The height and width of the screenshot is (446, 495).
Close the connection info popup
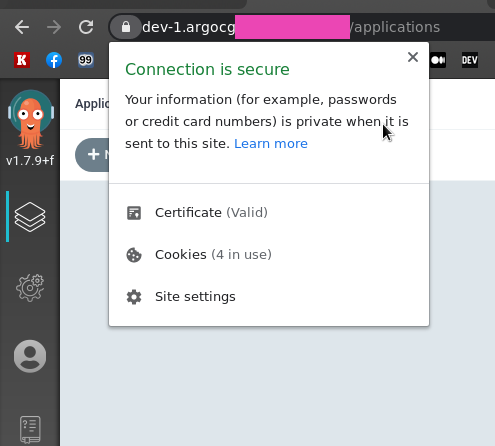pyautogui.click(x=413, y=57)
